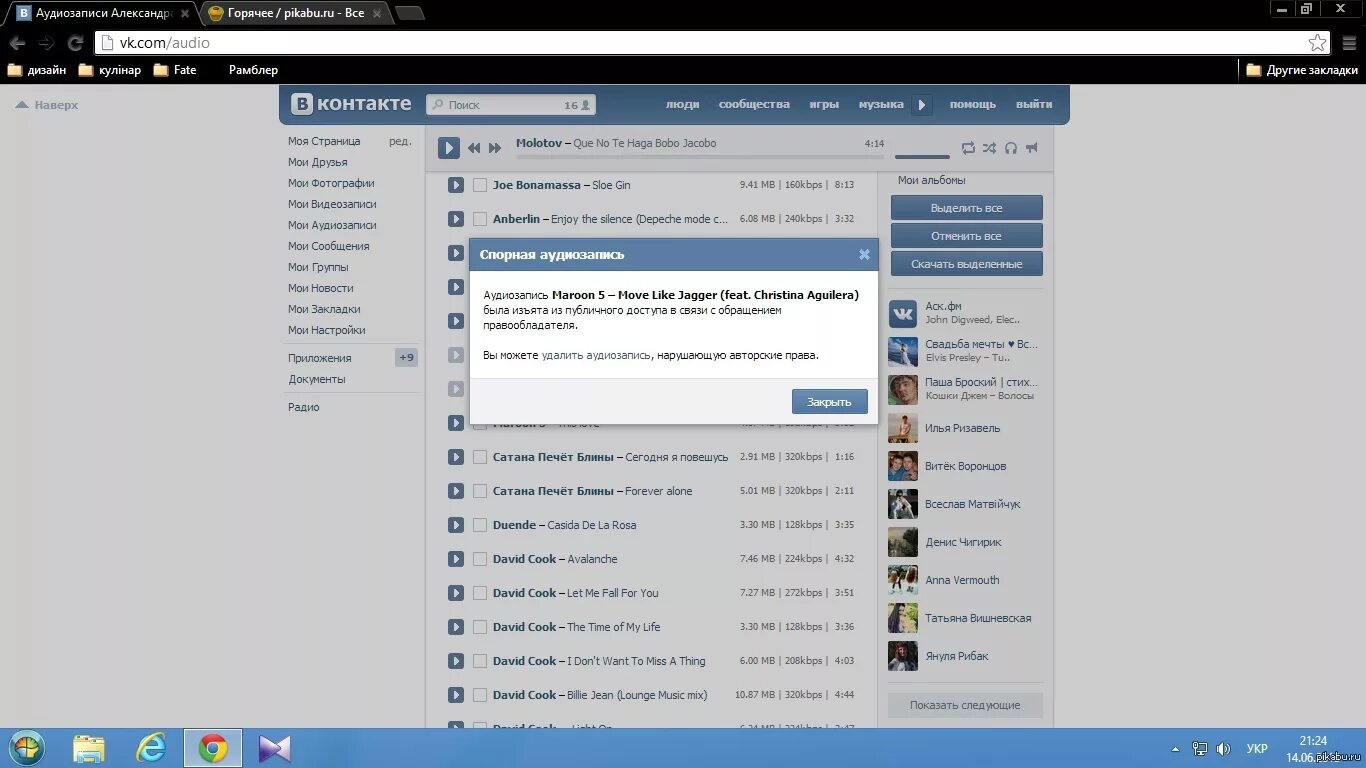Click the browser back arrow
This screenshot has height=768, width=1366.
click(17, 43)
